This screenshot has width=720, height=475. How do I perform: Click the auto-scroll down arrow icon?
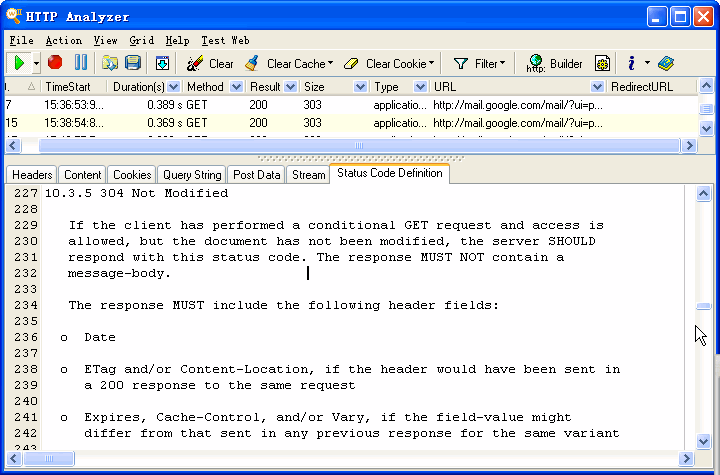coord(162,63)
